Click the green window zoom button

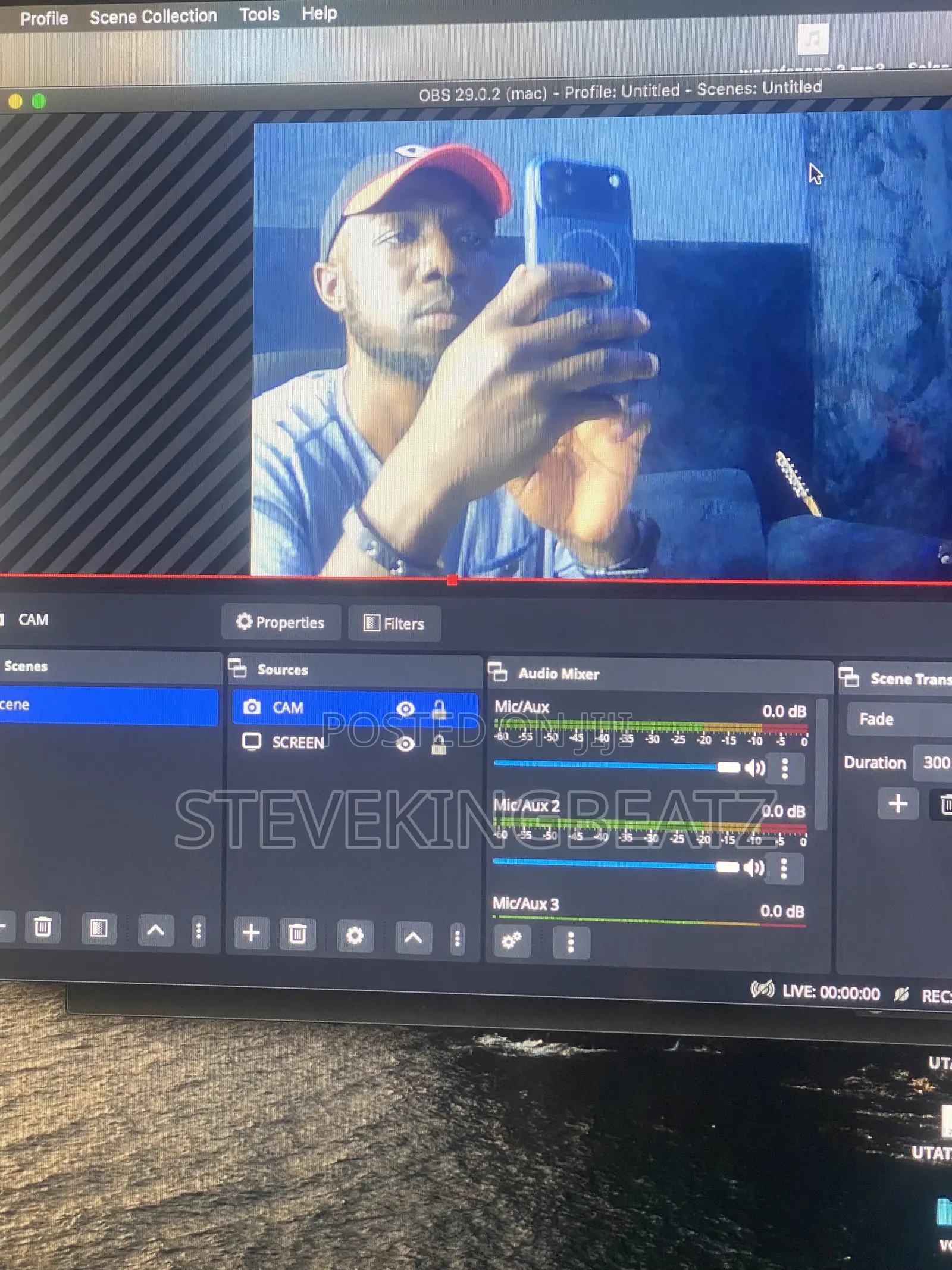[x=39, y=101]
